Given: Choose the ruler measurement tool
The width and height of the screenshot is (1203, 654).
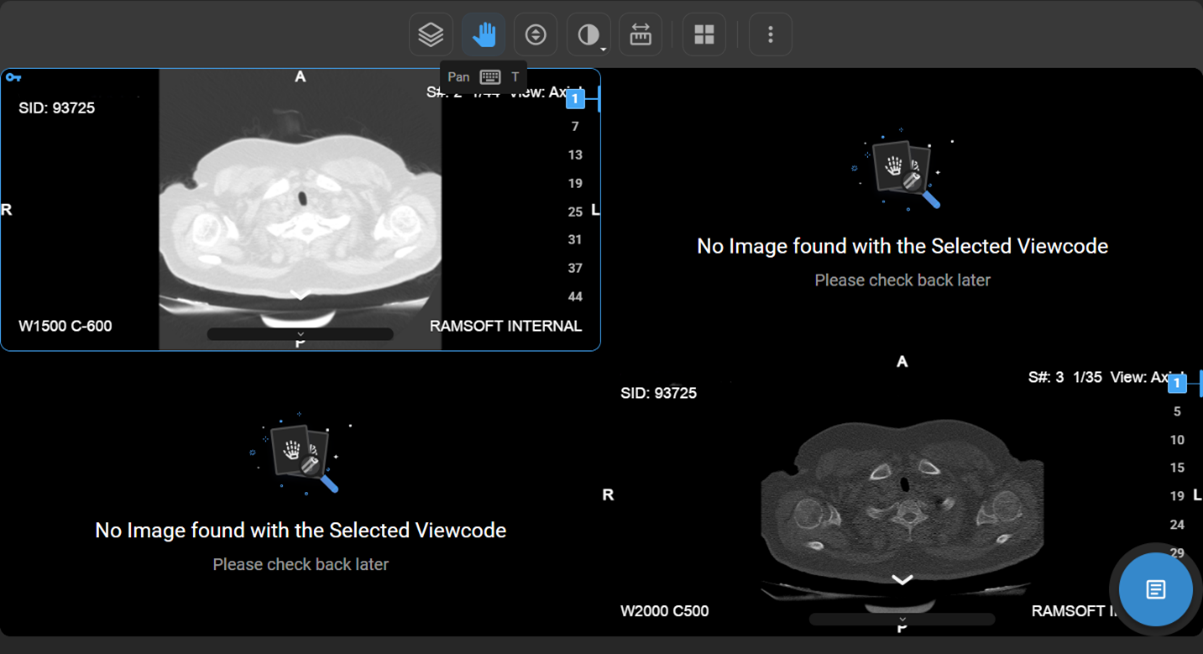Looking at the screenshot, I should pos(640,35).
